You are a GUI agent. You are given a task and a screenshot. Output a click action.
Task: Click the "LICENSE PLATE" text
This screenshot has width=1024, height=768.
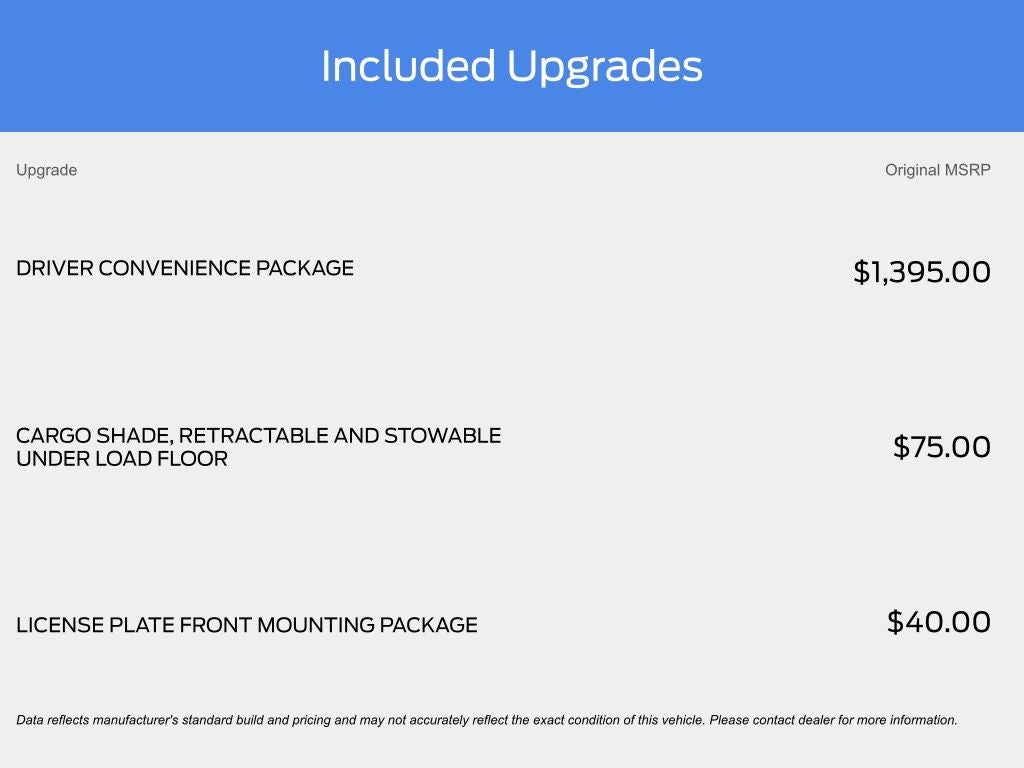point(95,625)
